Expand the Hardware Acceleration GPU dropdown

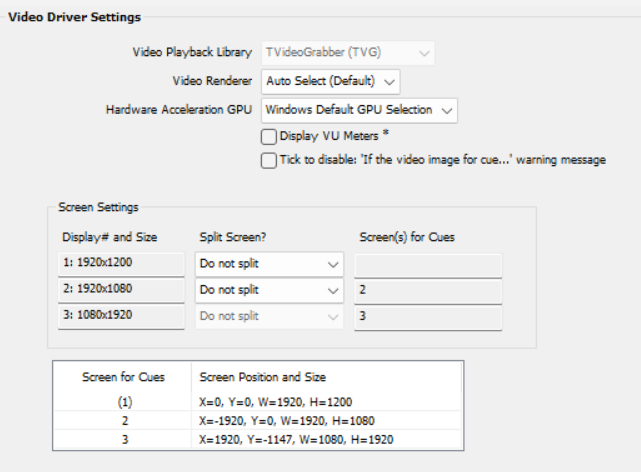point(359,109)
